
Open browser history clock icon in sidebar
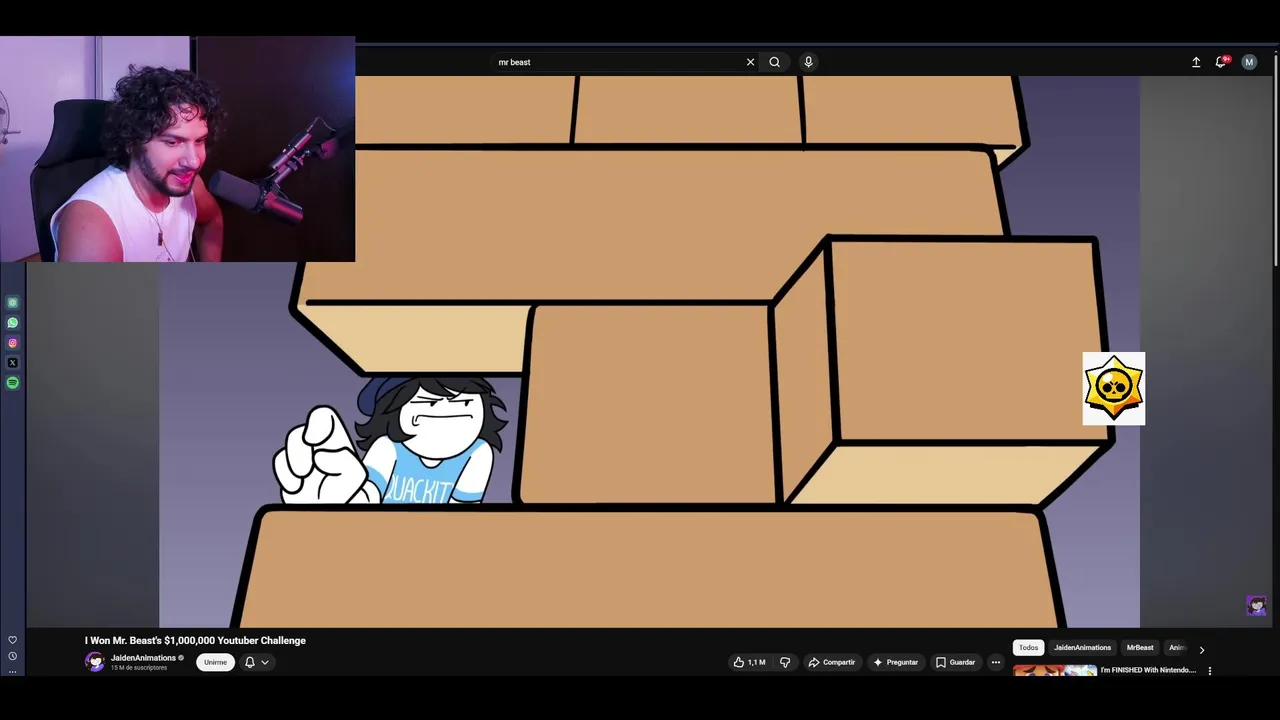click(x=13, y=656)
